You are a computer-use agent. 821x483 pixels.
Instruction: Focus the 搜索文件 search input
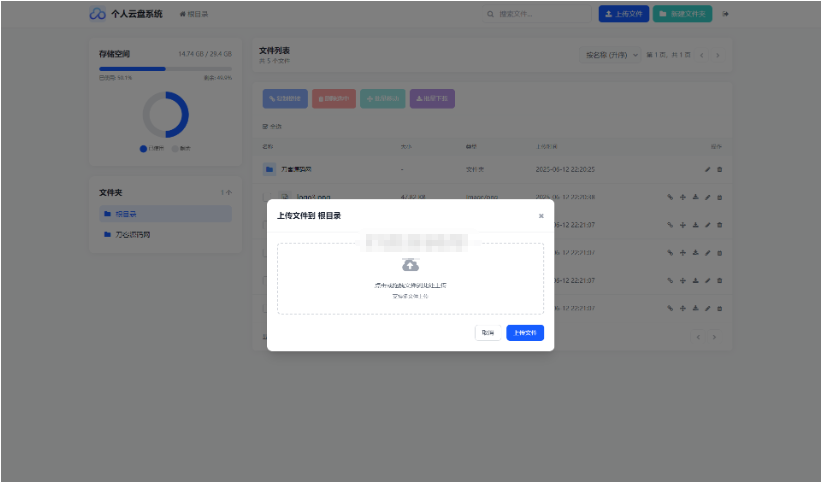point(536,14)
